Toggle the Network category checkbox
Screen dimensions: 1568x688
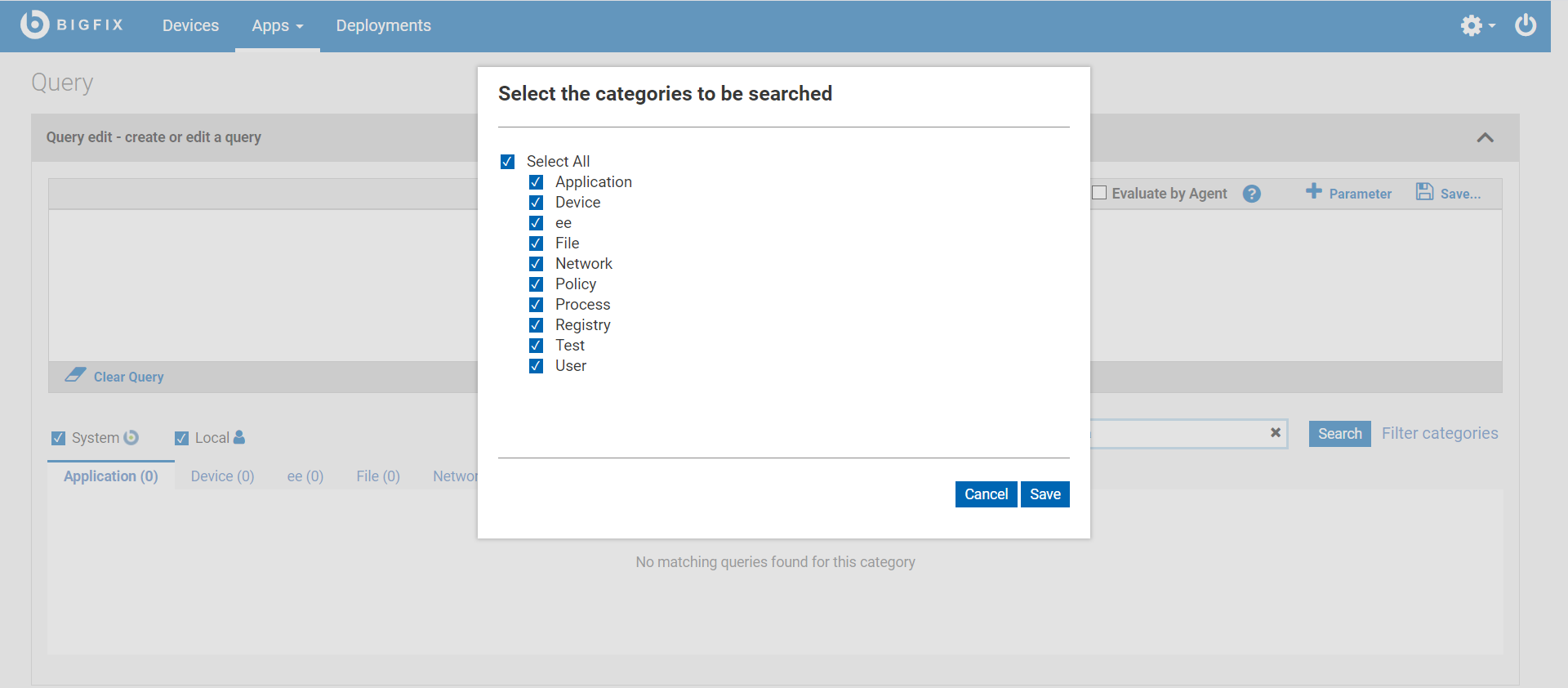[x=537, y=264]
